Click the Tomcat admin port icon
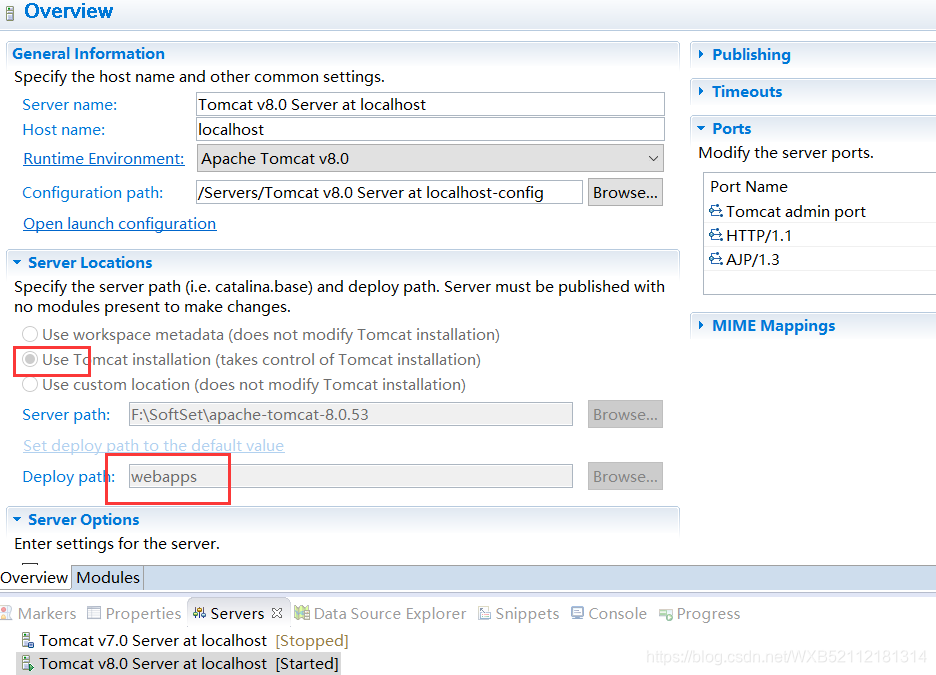The width and height of the screenshot is (936, 675). pyautogui.click(x=716, y=211)
